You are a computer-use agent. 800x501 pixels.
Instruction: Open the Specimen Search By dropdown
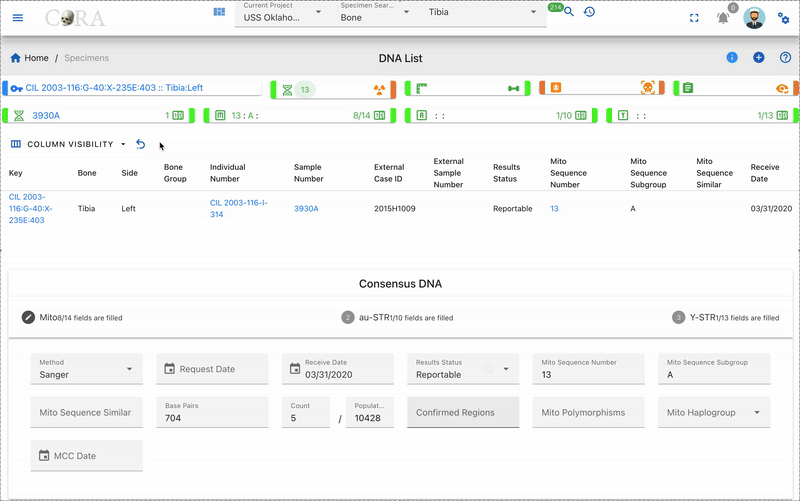pyautogui.click(x=376, y=13)
